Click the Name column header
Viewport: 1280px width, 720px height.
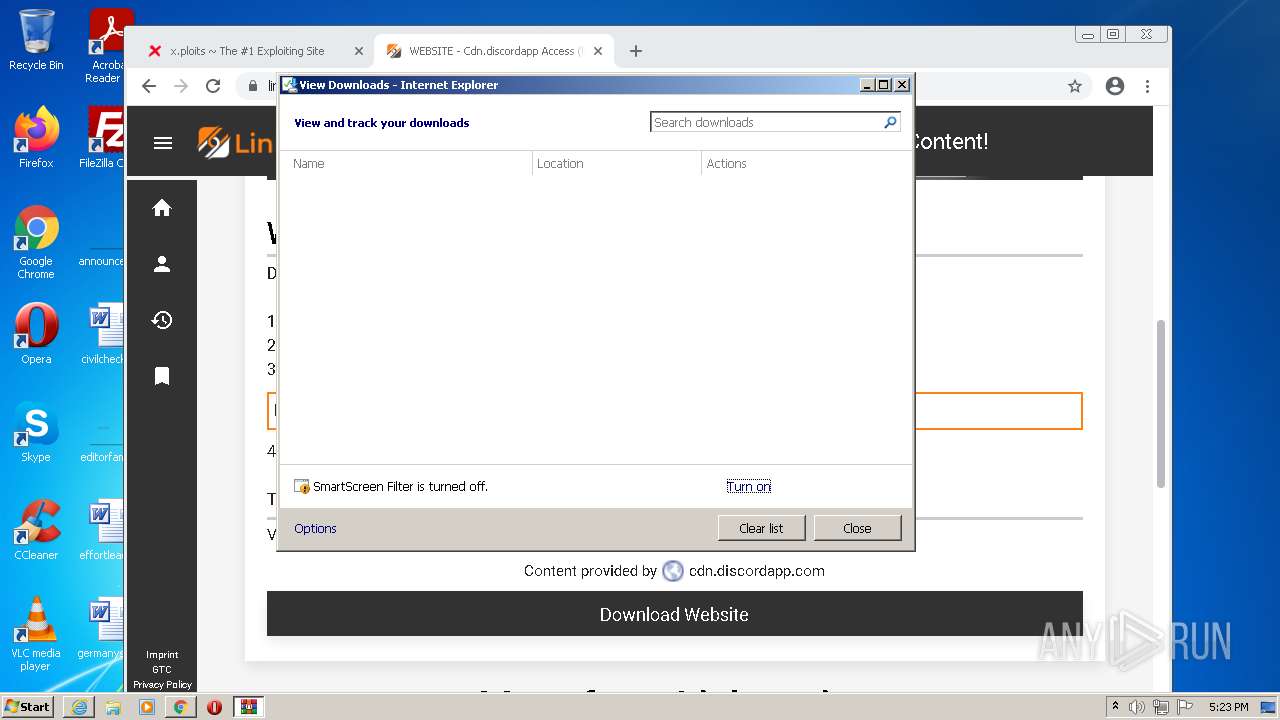click(309, 163)
